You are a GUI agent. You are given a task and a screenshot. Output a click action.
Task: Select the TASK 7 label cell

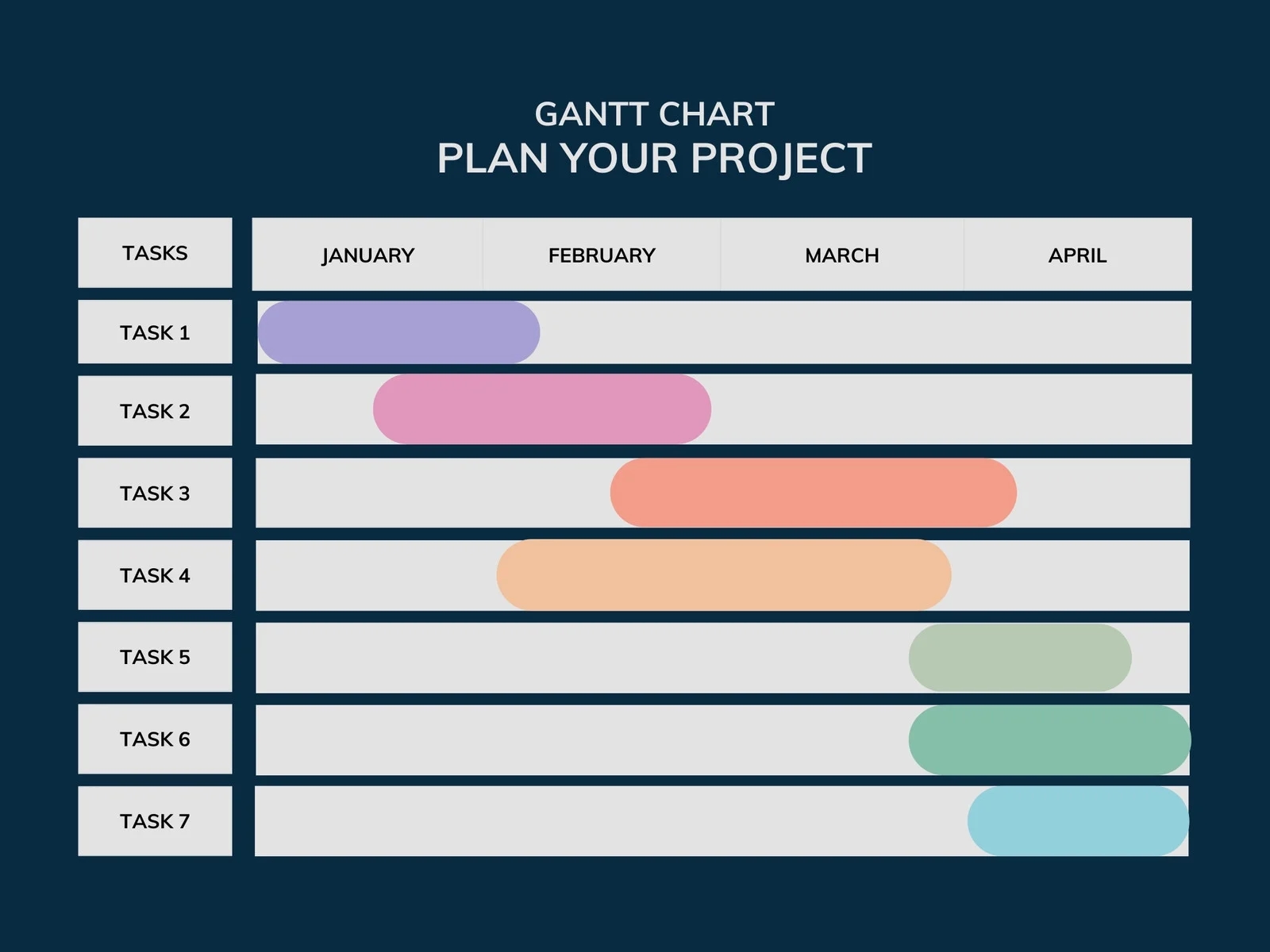[x=155, y=821]
